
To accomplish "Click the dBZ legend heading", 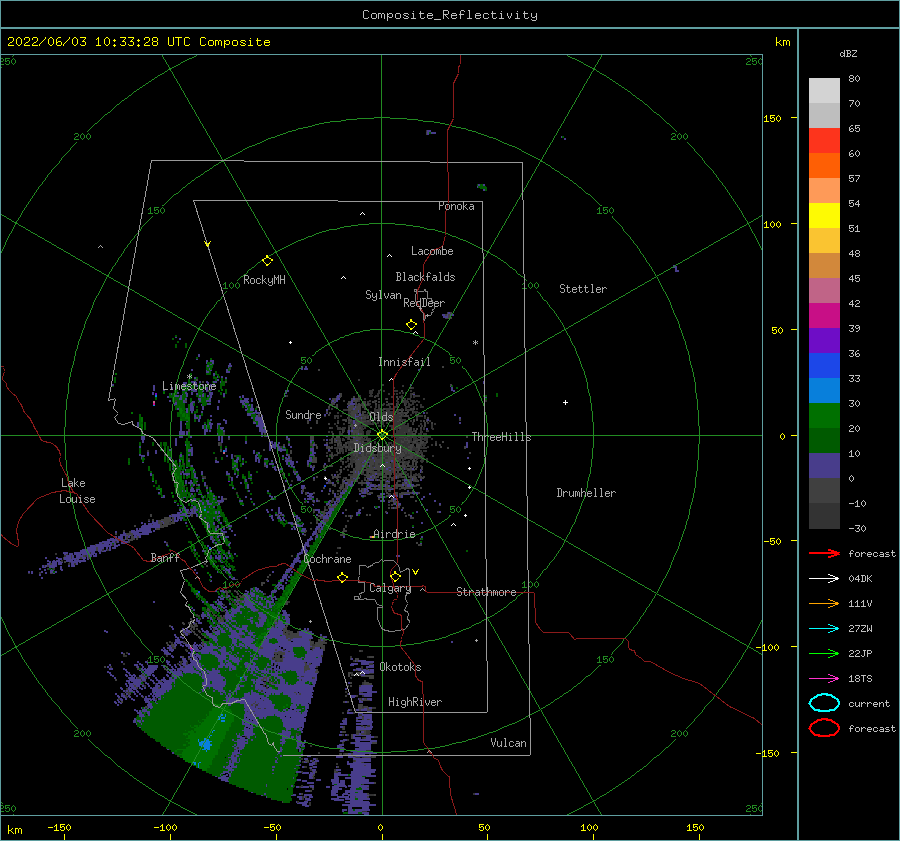I will coord(848,53).
